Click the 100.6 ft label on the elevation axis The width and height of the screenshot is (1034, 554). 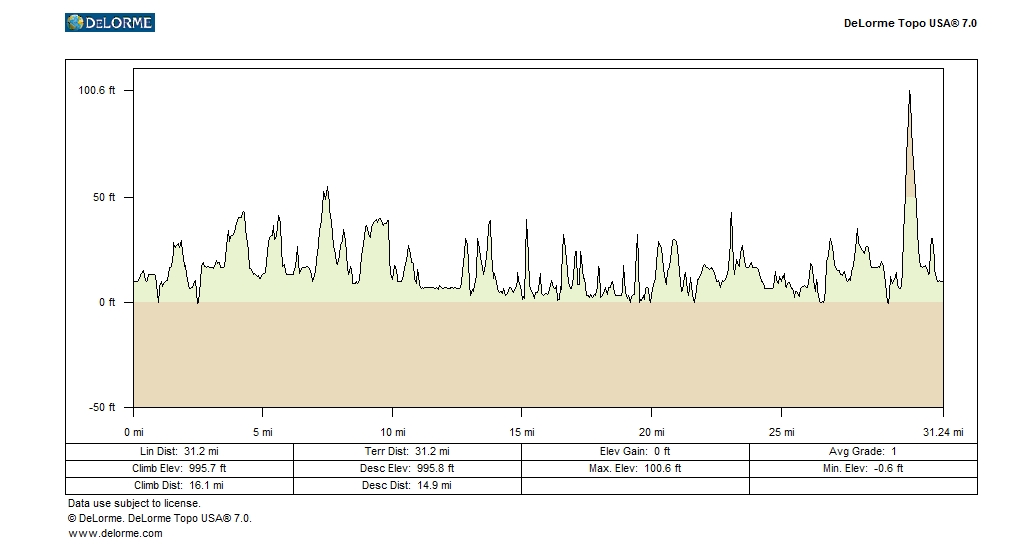97,90
